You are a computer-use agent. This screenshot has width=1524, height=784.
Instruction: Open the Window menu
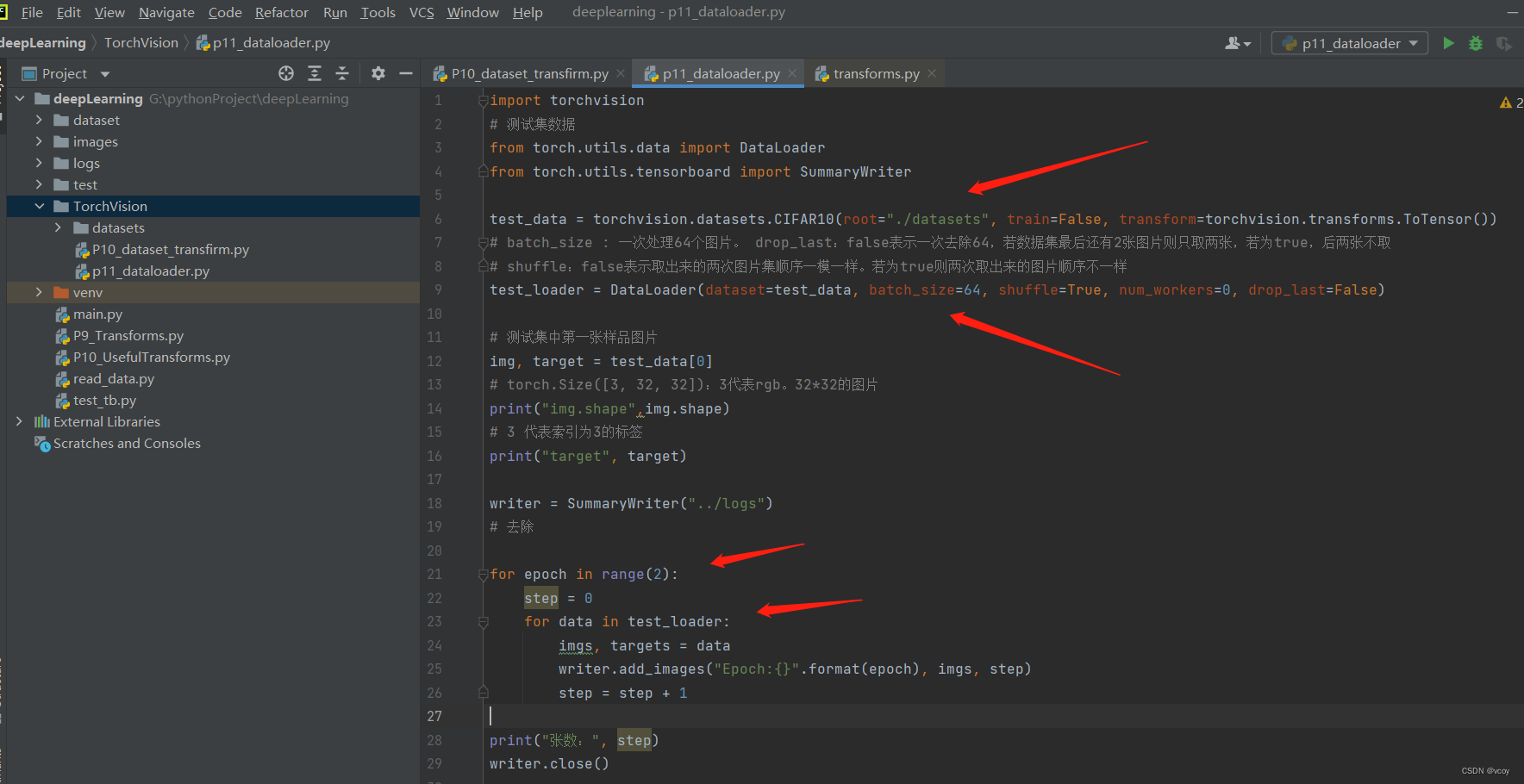[x=472, y=12]
